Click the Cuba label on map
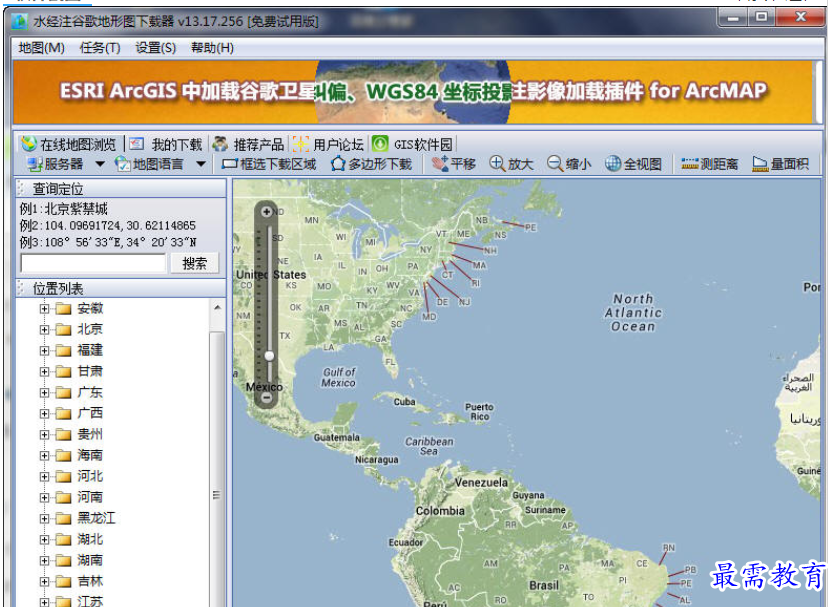The height and width of the screenshot is (607, 834). click(x=405, y=402)
